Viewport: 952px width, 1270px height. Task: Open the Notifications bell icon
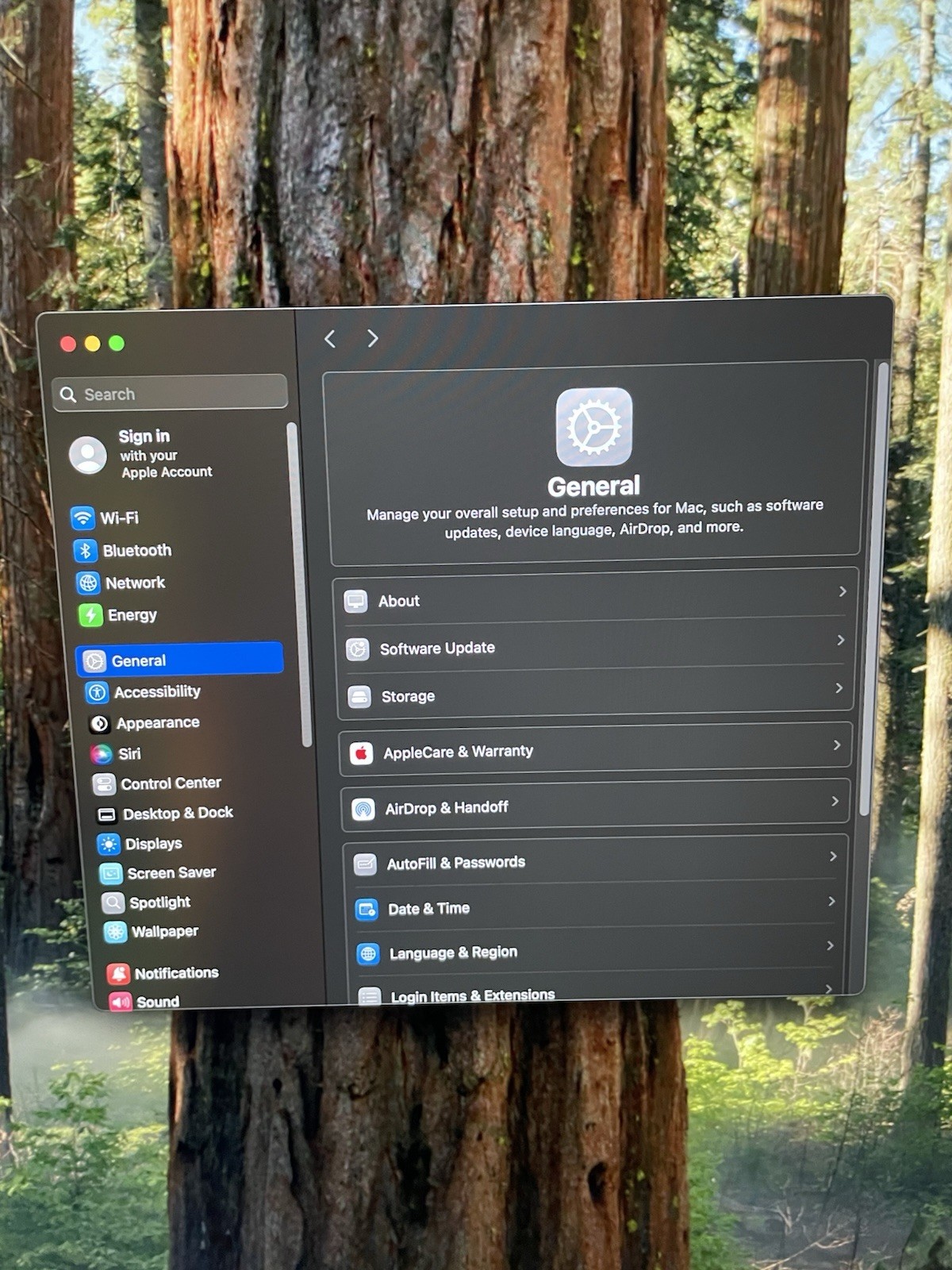click(118, 973)
